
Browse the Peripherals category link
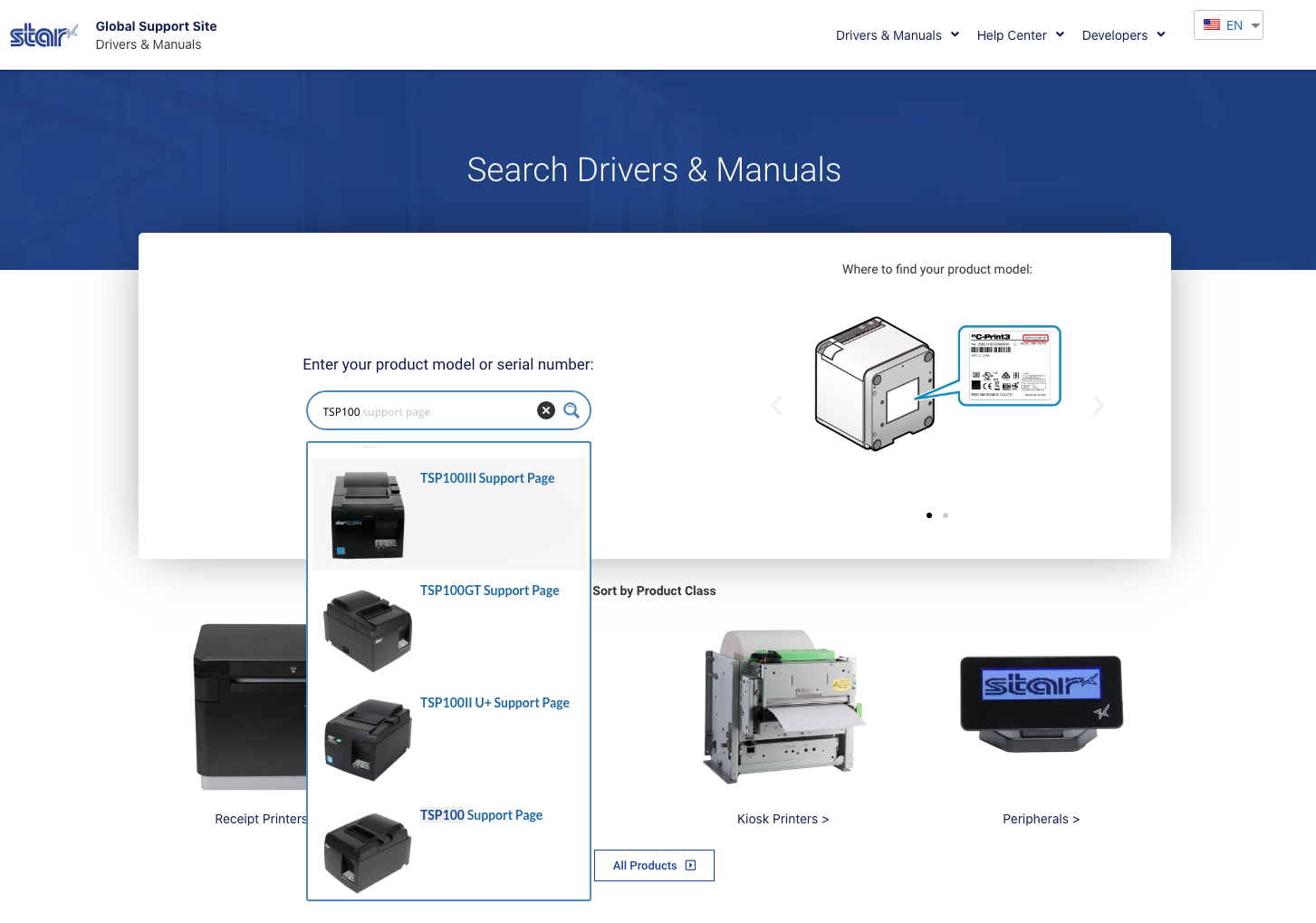[1041, 819]
